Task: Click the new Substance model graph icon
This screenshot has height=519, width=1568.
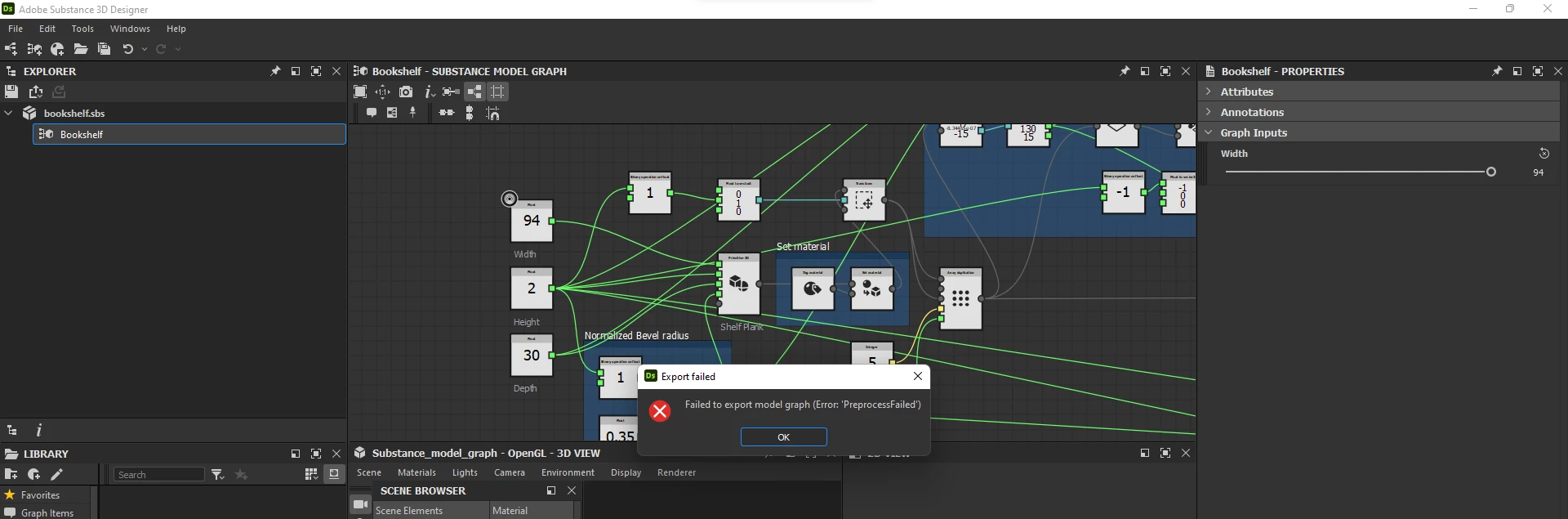Action: (x=34, y=49)
